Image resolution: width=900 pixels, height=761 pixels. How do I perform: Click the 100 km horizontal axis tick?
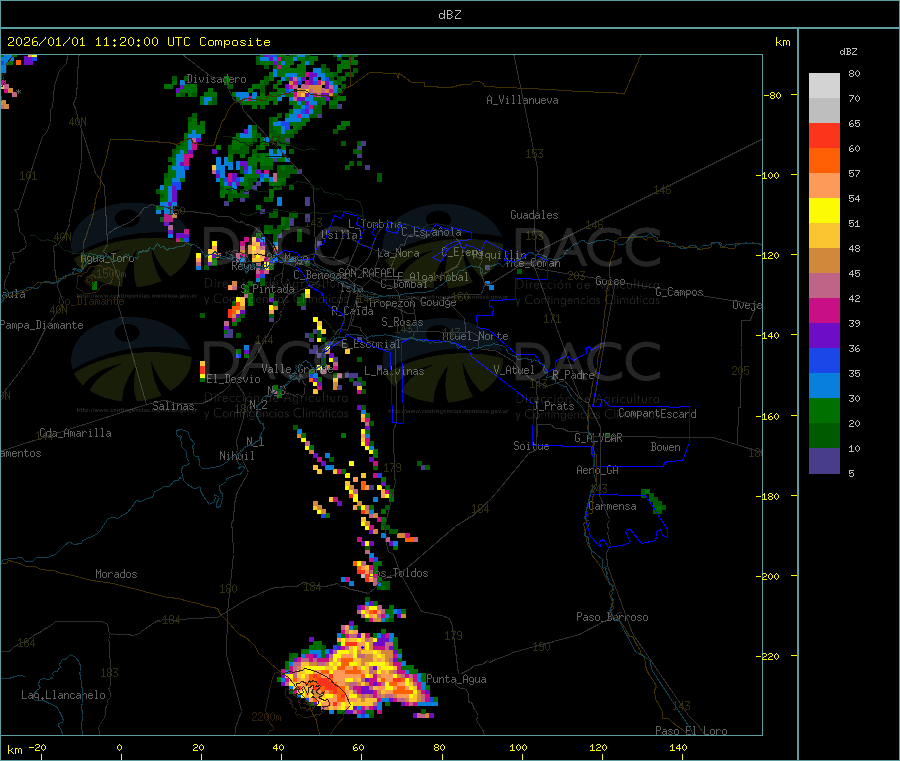(x=518, y=747)
